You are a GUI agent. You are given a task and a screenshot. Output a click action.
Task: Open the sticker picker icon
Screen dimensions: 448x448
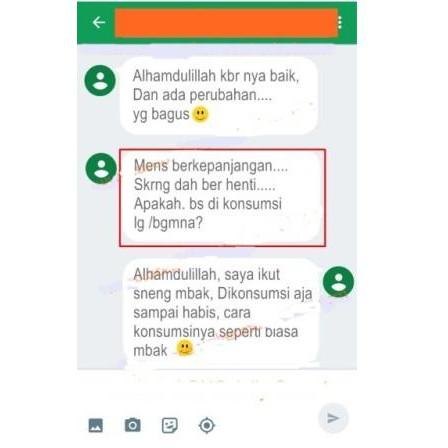pos(170,425)
